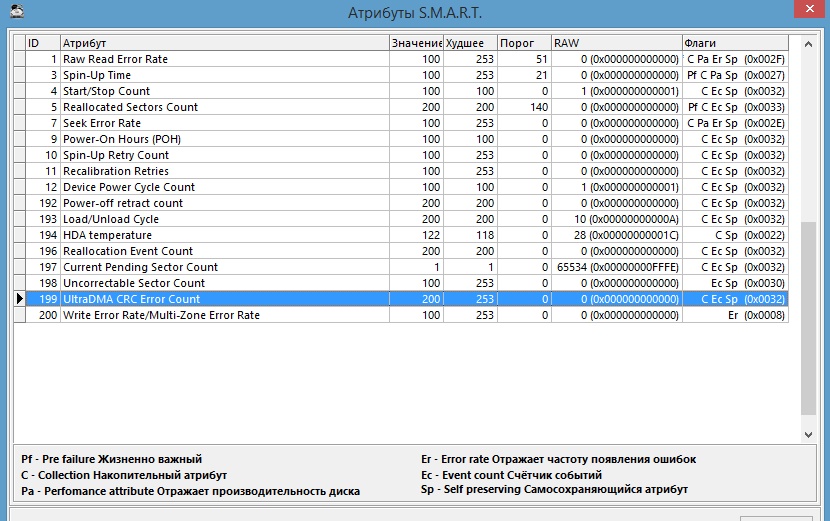Select Uncorrectable Sector Count row
This screenshot has width=830, height=521.
[401, 283]
